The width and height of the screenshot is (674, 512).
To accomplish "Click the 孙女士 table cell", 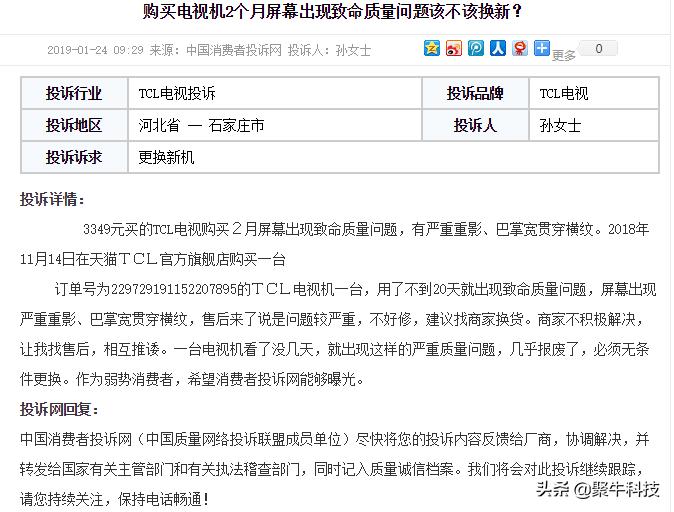I will pyautogui.click(x=594, y=125).
